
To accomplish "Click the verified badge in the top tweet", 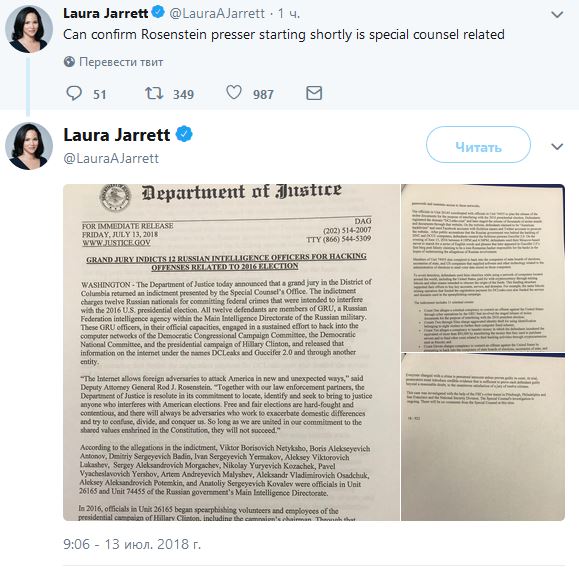I will 158,13.
